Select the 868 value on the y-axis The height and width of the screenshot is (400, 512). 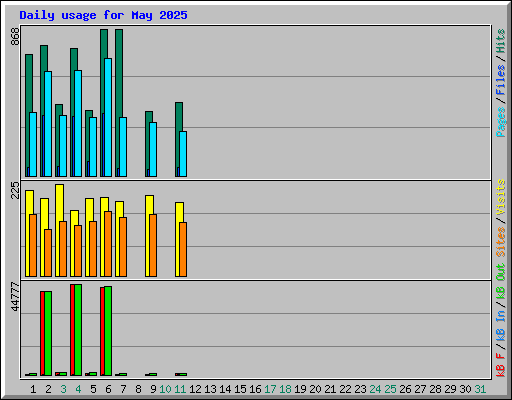(x=15, y=37)
